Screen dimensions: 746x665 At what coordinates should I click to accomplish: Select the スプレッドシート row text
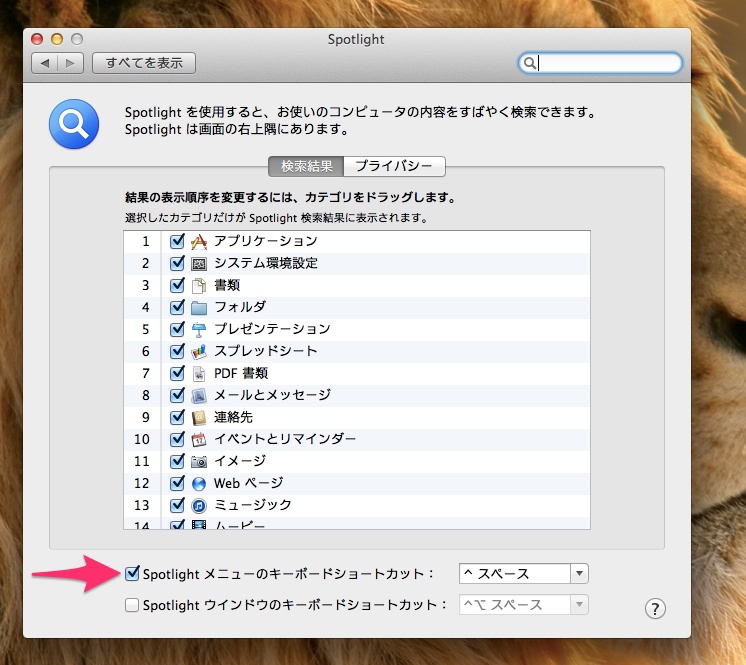click(x=265, y=351)
